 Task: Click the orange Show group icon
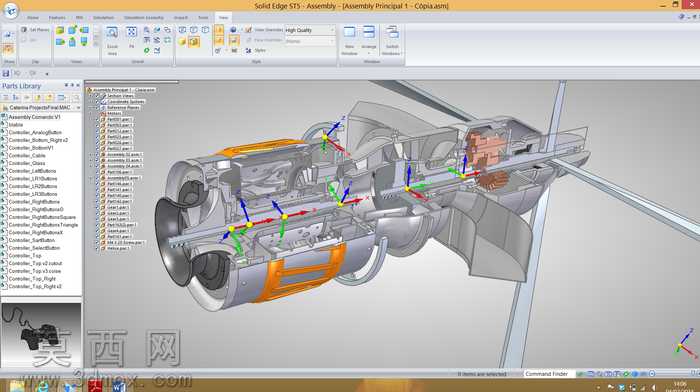click(x=8, y=49)
